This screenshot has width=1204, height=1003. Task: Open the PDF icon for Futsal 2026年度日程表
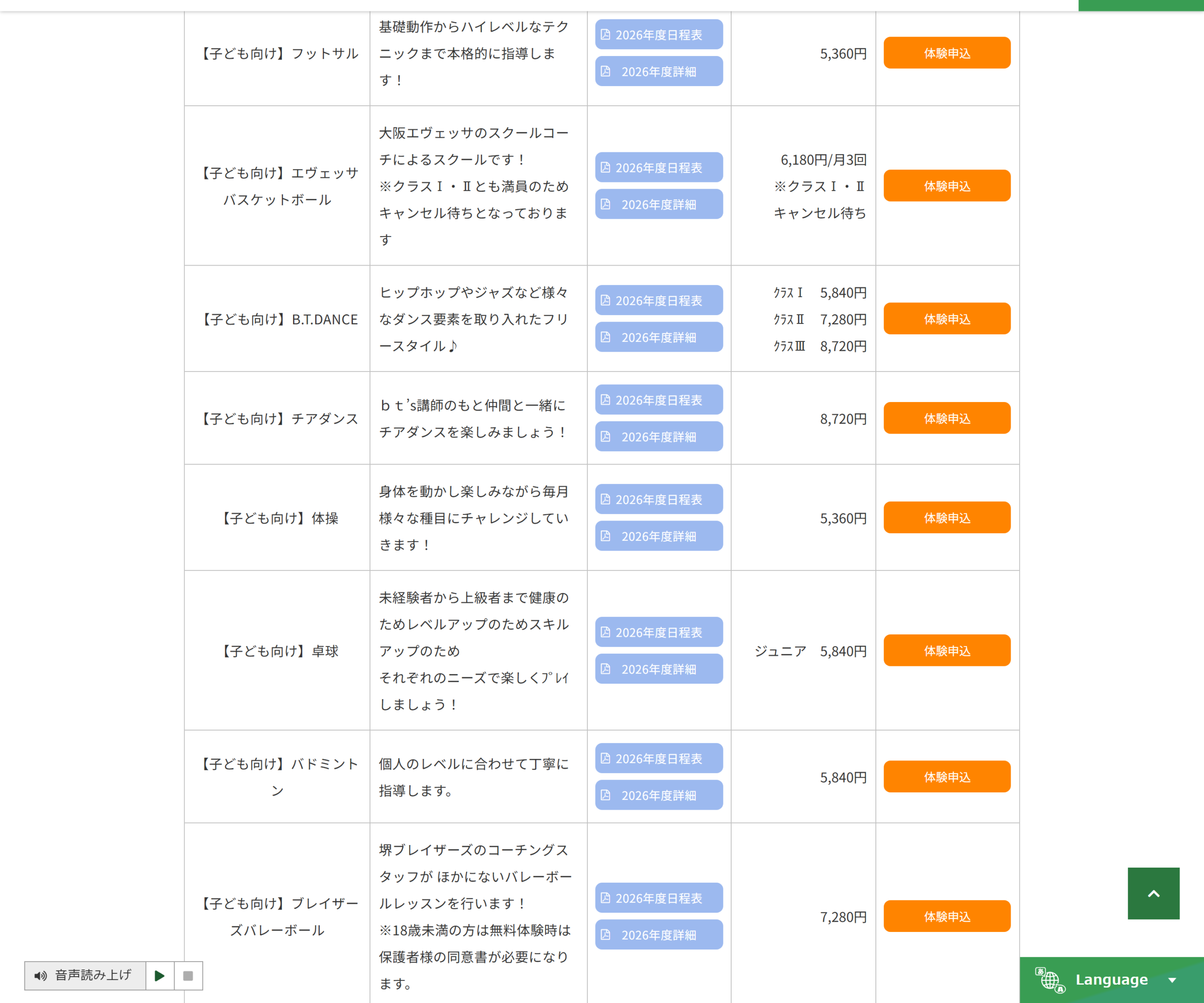pyautogui.click(x=605, y=34)
